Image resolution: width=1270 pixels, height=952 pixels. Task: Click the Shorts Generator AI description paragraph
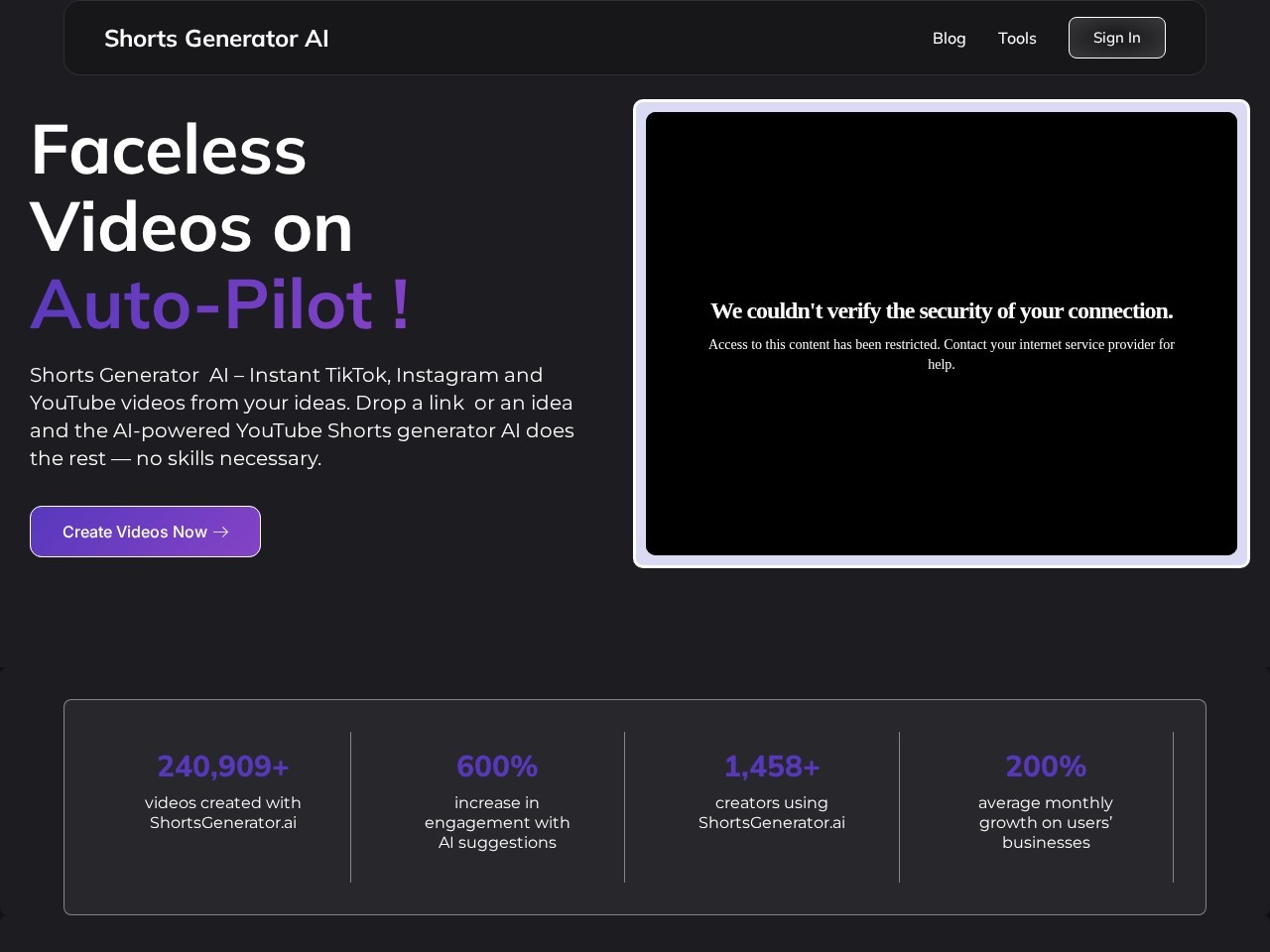(302, 416)
